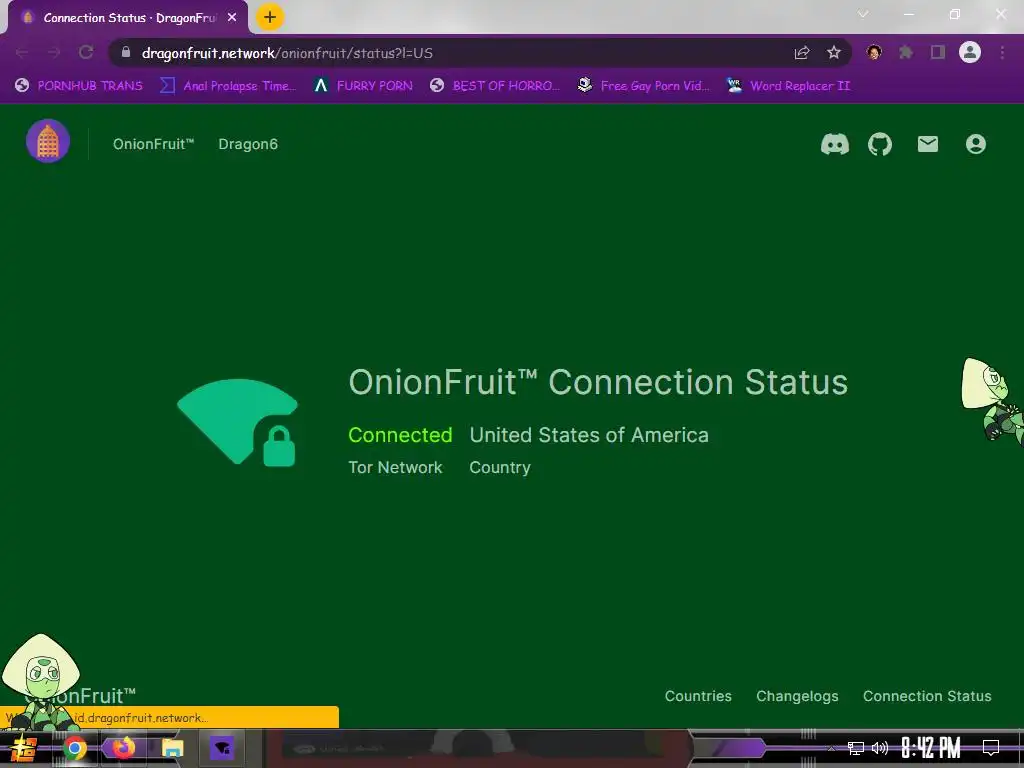1024x768 pixels.
Task: Click the Wi-Fi lock connection graphic
Action: pyautogui.click(x=238, y=423)
